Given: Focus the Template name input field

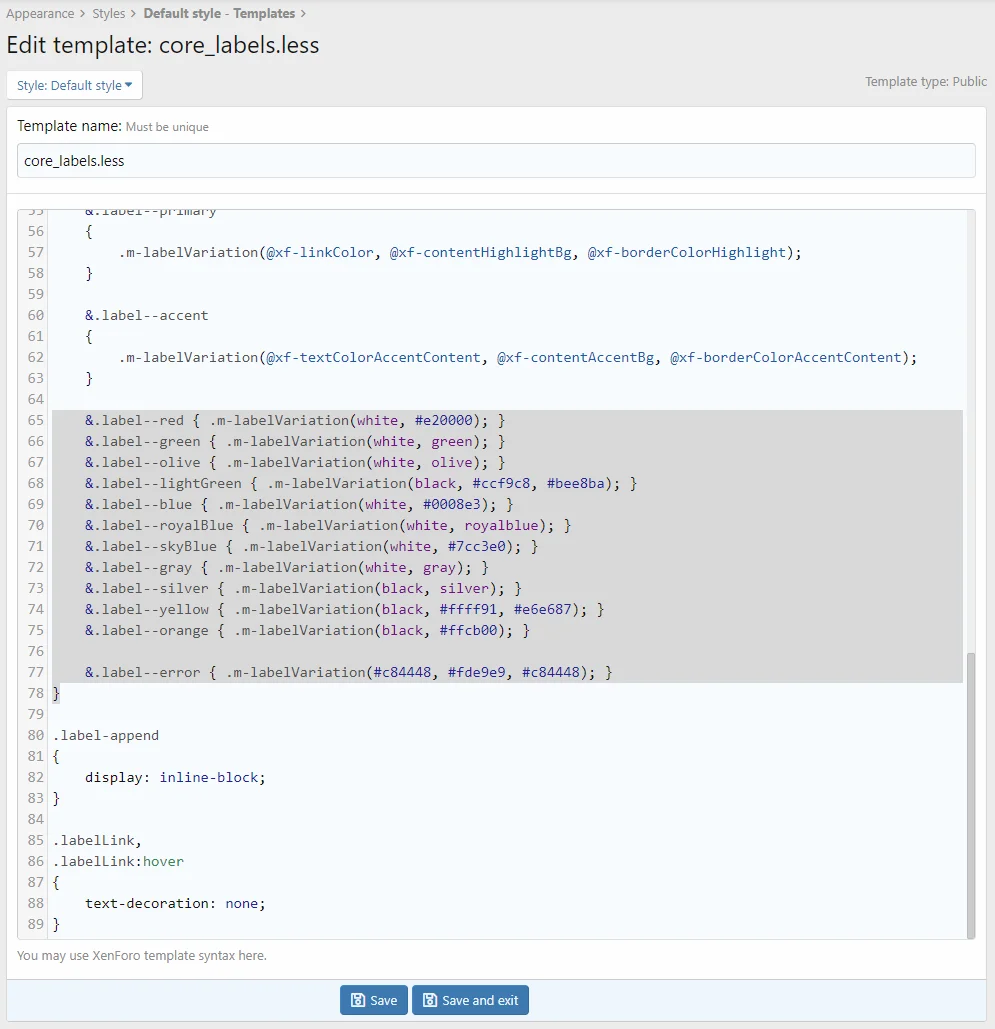Looking at the screenshot, I should click(x=496, y=161).
